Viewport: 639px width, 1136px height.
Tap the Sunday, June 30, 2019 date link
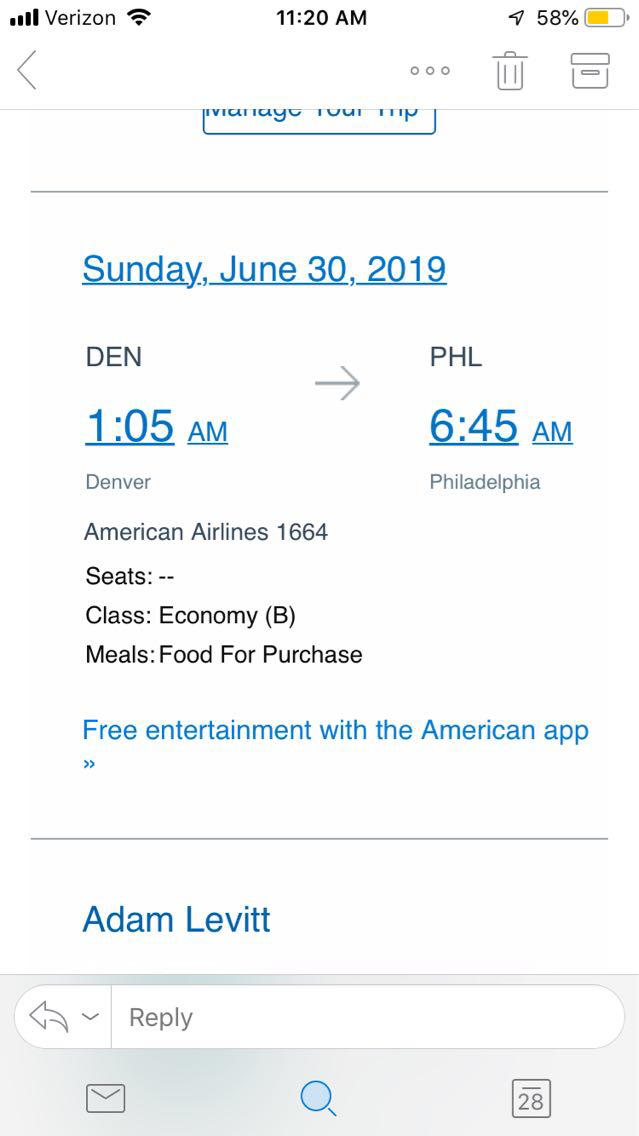click(x=264, y=269)
